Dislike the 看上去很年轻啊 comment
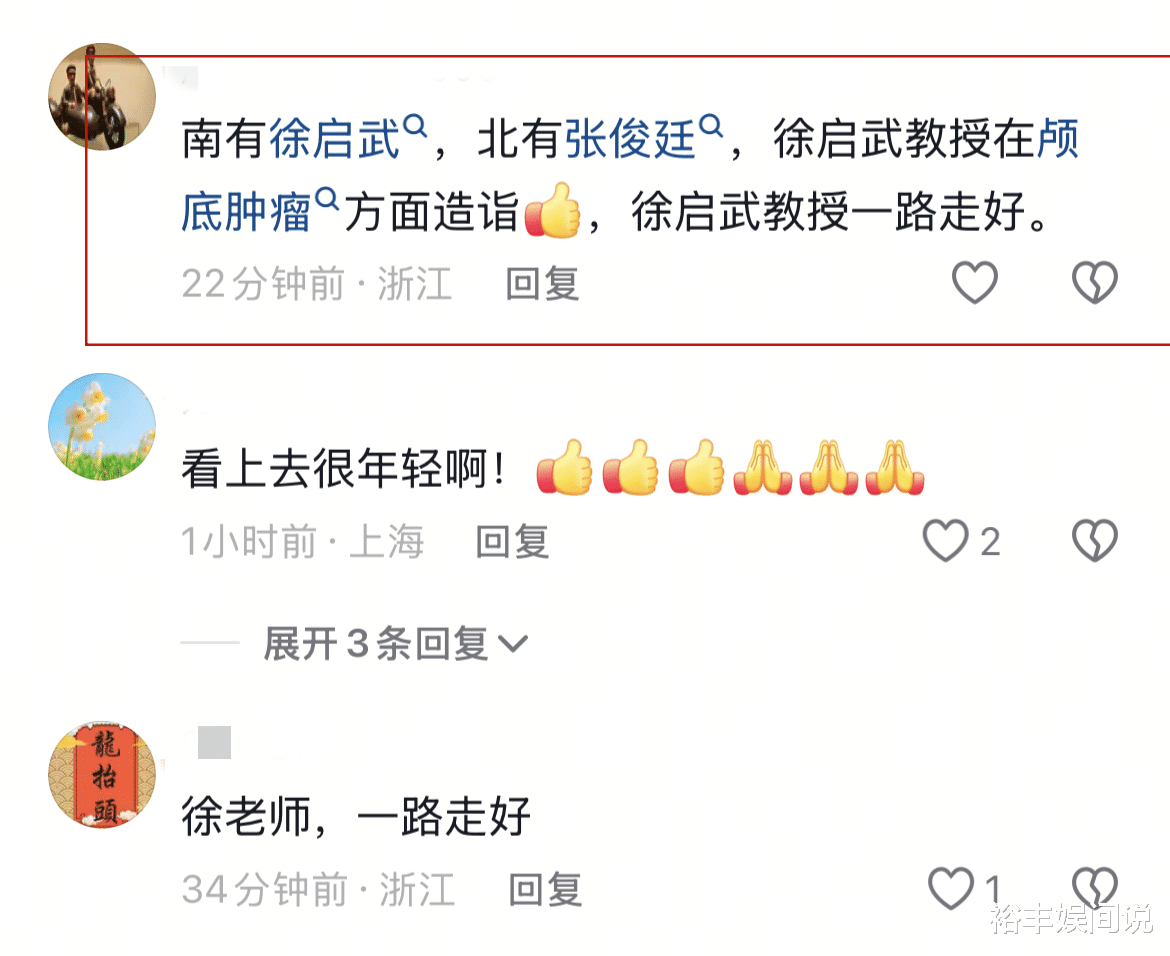This screenshot has width=1170, height=956. (1095, 540)
